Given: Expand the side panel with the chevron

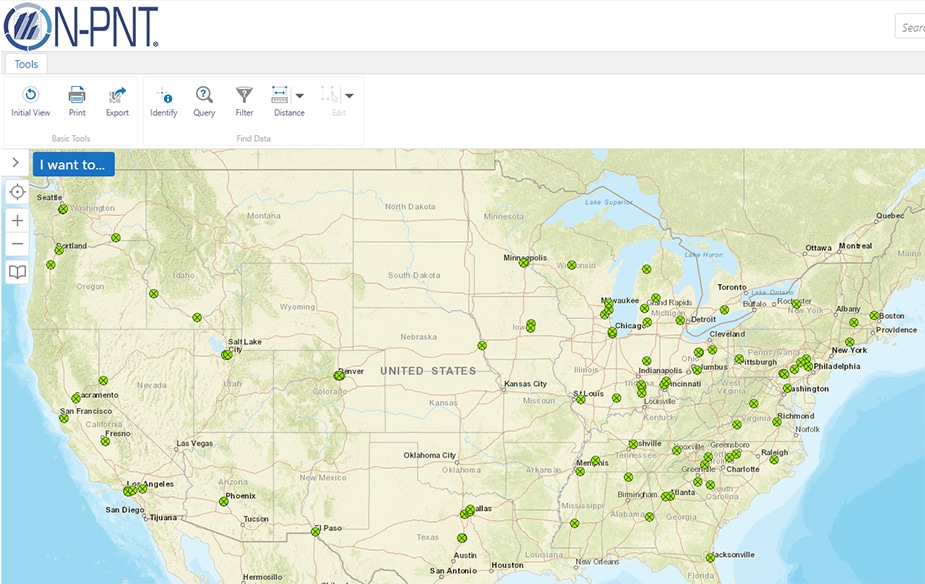Looking at the screenshot, I should pyautogui.click(x=16, y=162).
